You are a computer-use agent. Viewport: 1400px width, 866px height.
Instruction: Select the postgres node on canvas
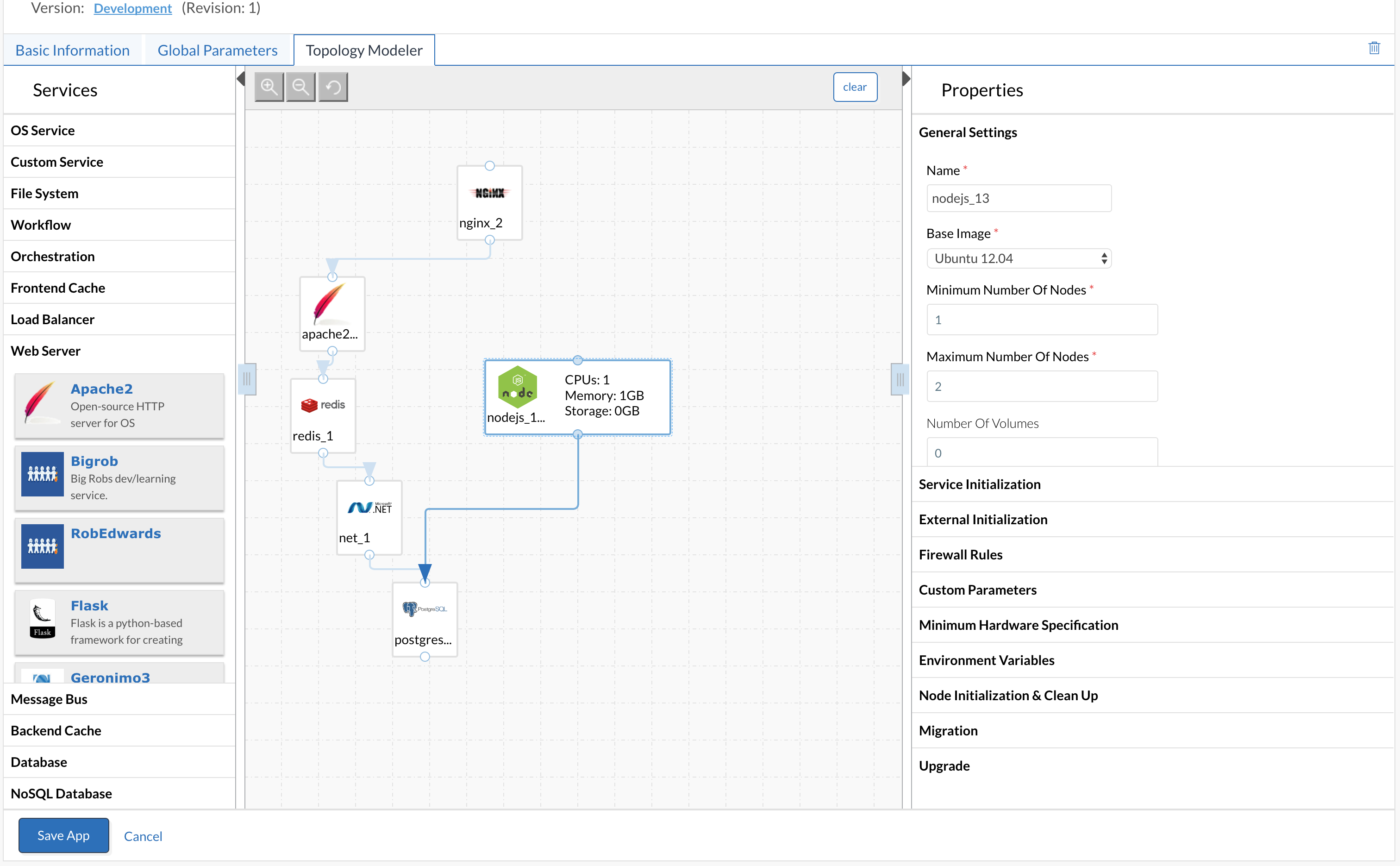pyautogui.click(x=424, y=619)
